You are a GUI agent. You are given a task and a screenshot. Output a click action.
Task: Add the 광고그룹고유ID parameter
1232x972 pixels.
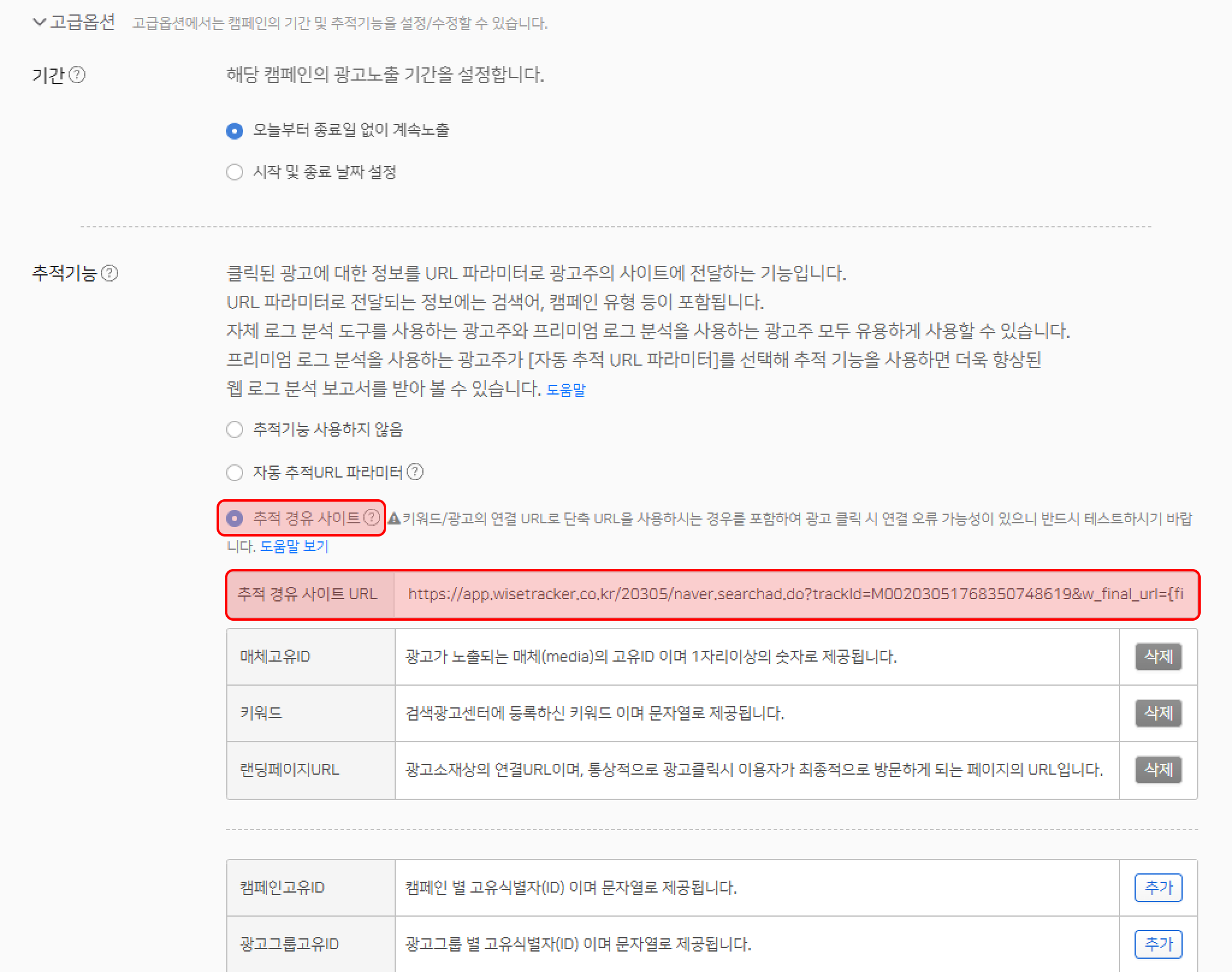tap(1158, 944)
